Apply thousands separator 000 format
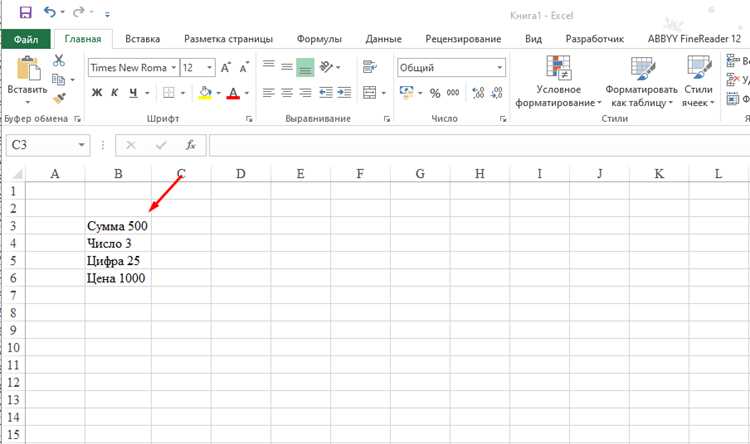The image size is (750, 444). pyautogui.click(x=452, y=93)
